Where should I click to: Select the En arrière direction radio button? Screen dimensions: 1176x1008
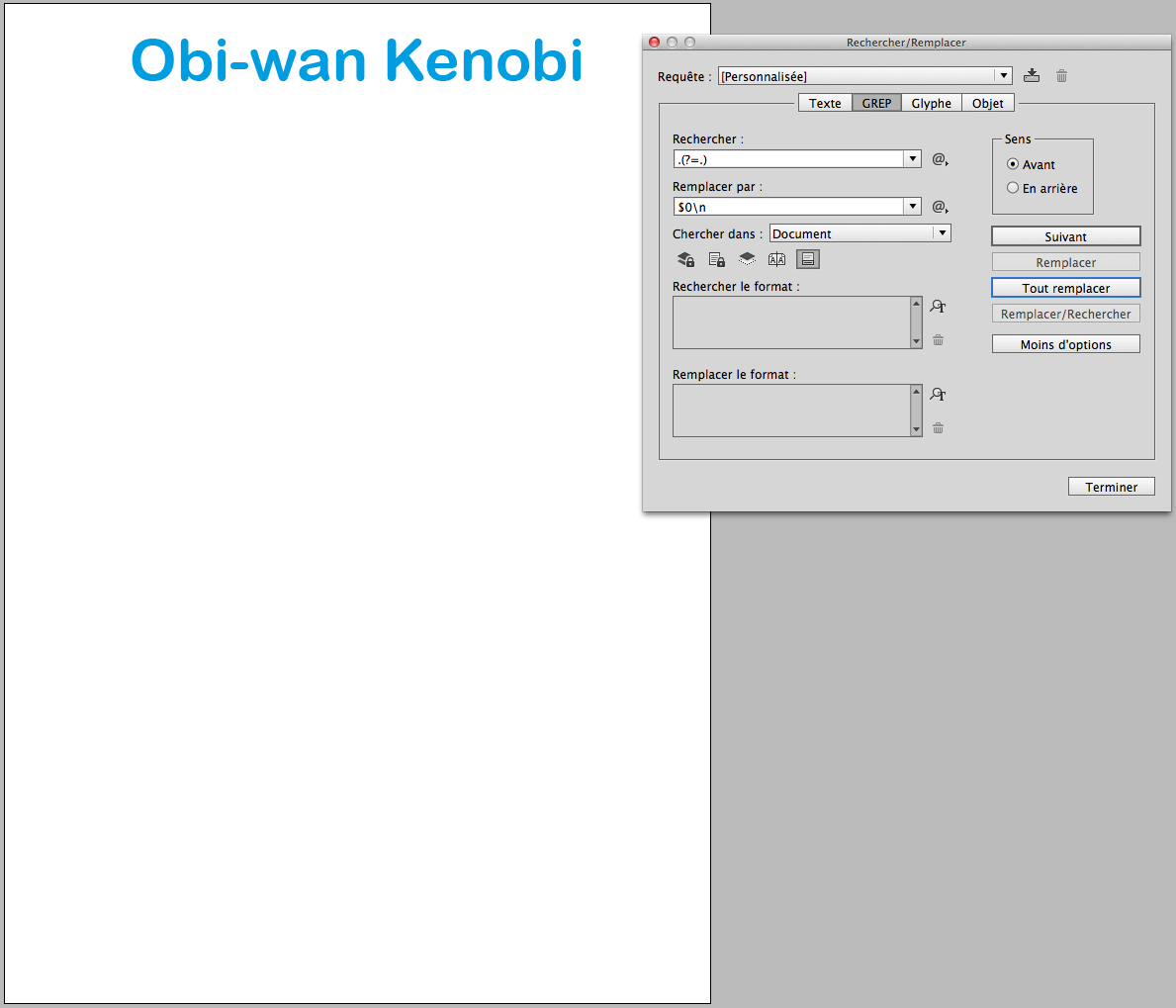pyautogui.click(x=1013, y=188)
